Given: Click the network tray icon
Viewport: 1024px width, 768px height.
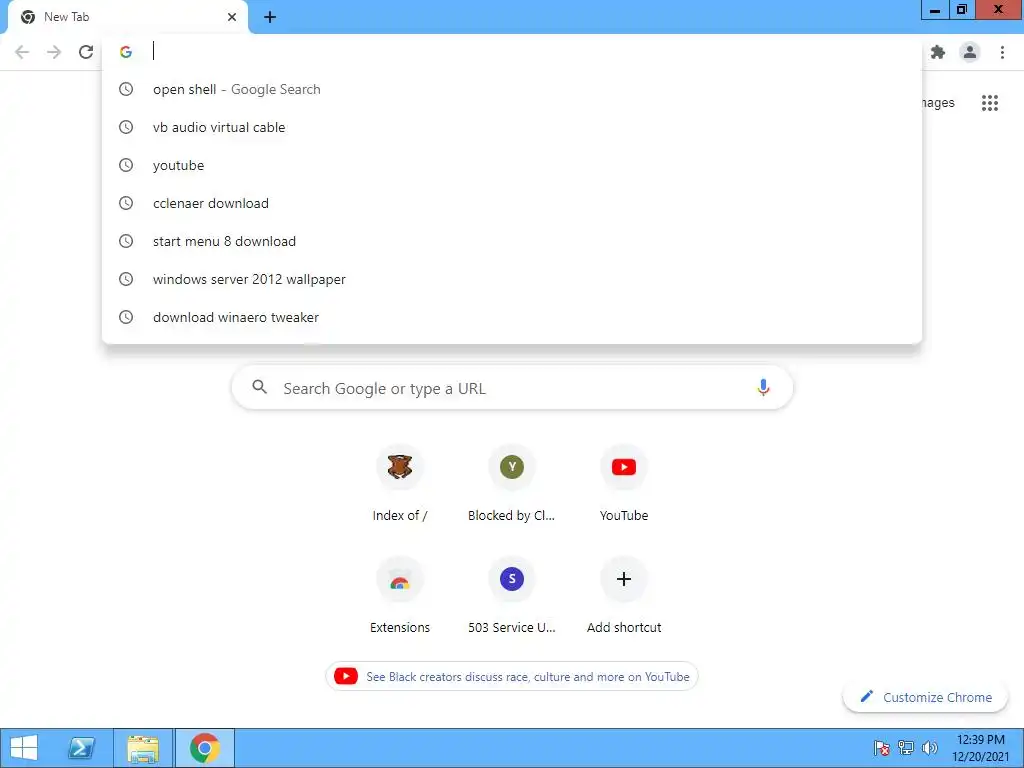Looking at the screenshot, I should coord(906,748).
